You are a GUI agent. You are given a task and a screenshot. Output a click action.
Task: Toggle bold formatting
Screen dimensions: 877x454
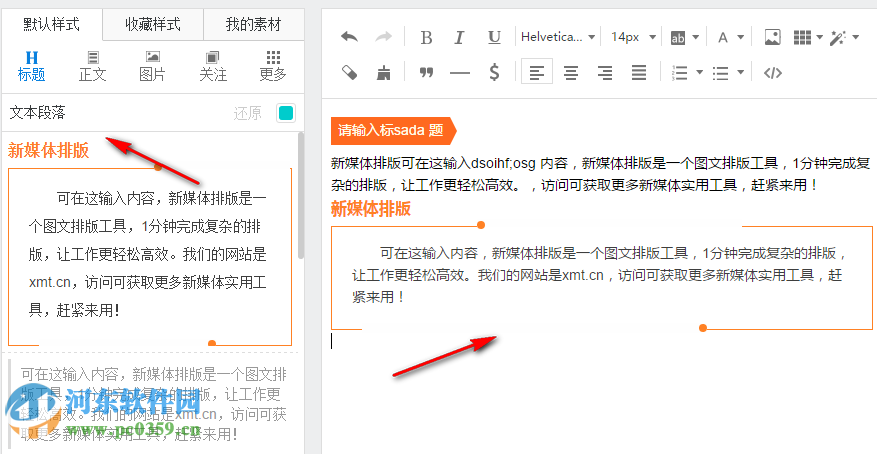click(426, 37)
